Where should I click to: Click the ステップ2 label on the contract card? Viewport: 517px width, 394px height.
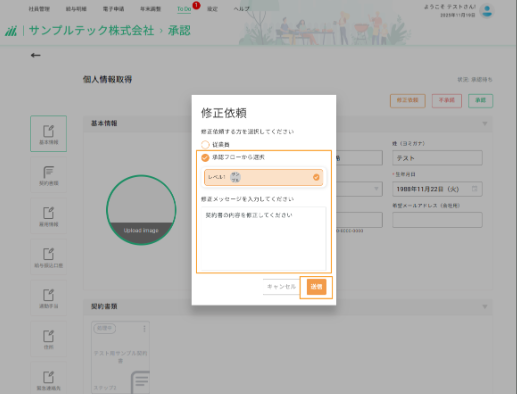point(105,388)
